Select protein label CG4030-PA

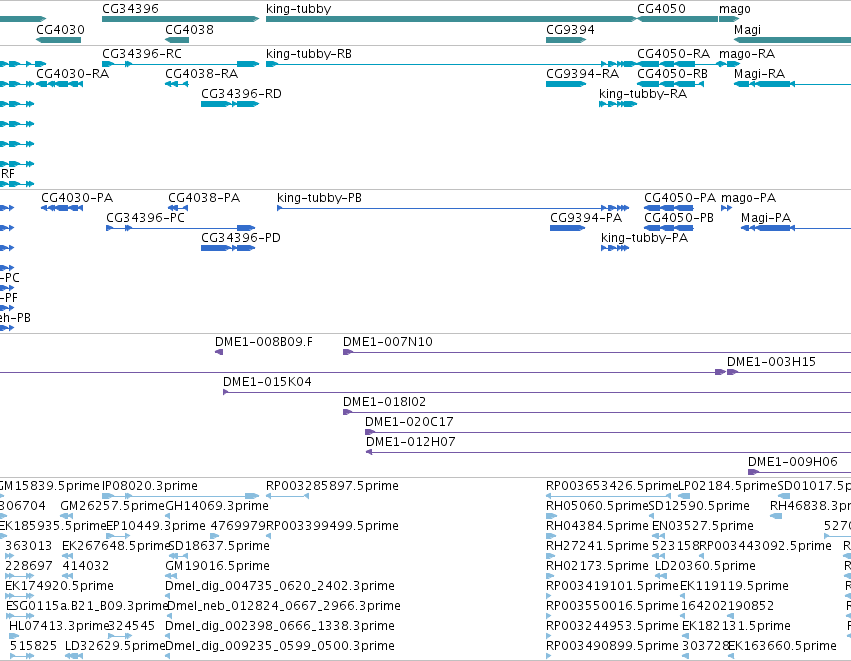(77, 198)
